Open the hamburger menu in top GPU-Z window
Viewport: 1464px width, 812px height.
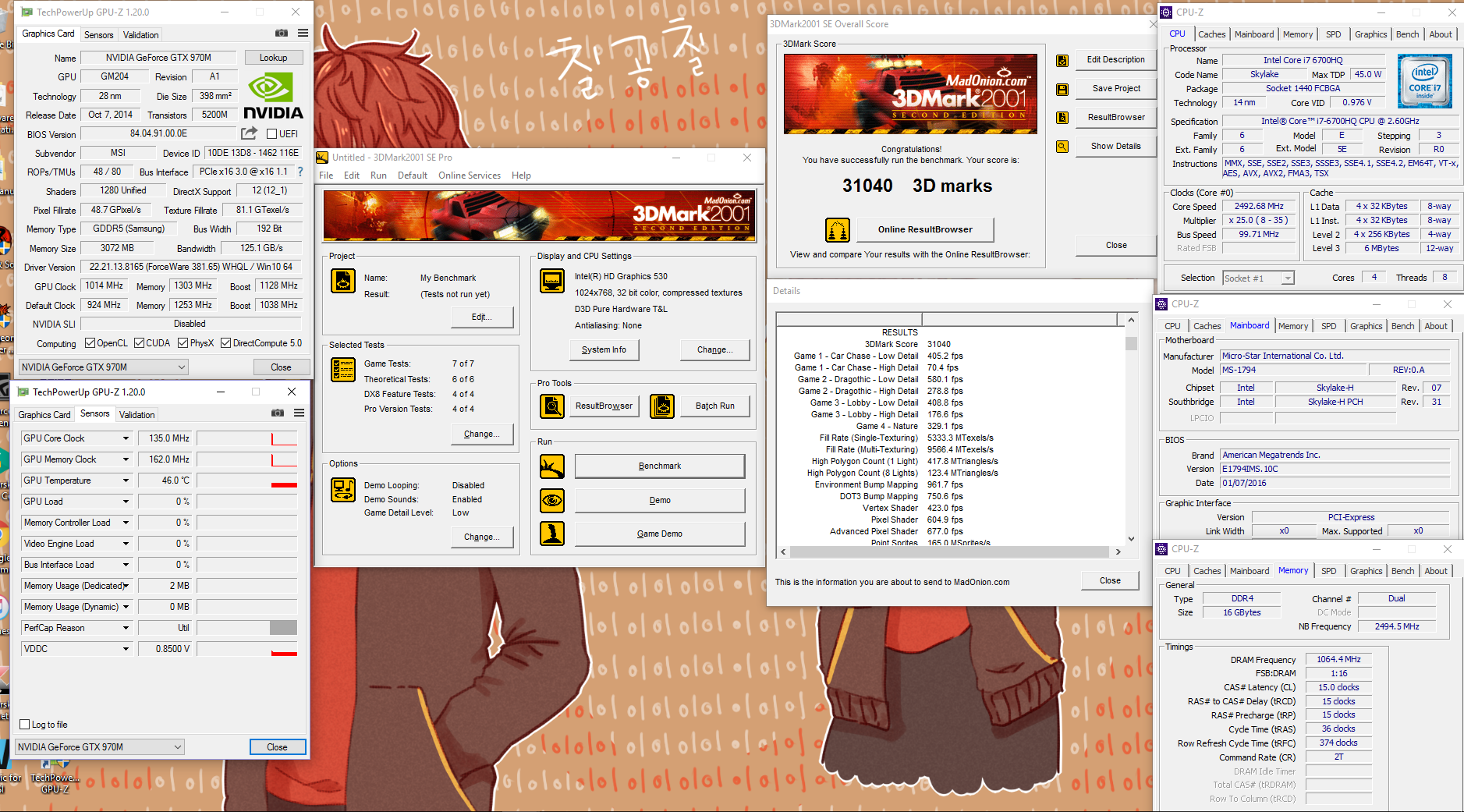(303, 34)
